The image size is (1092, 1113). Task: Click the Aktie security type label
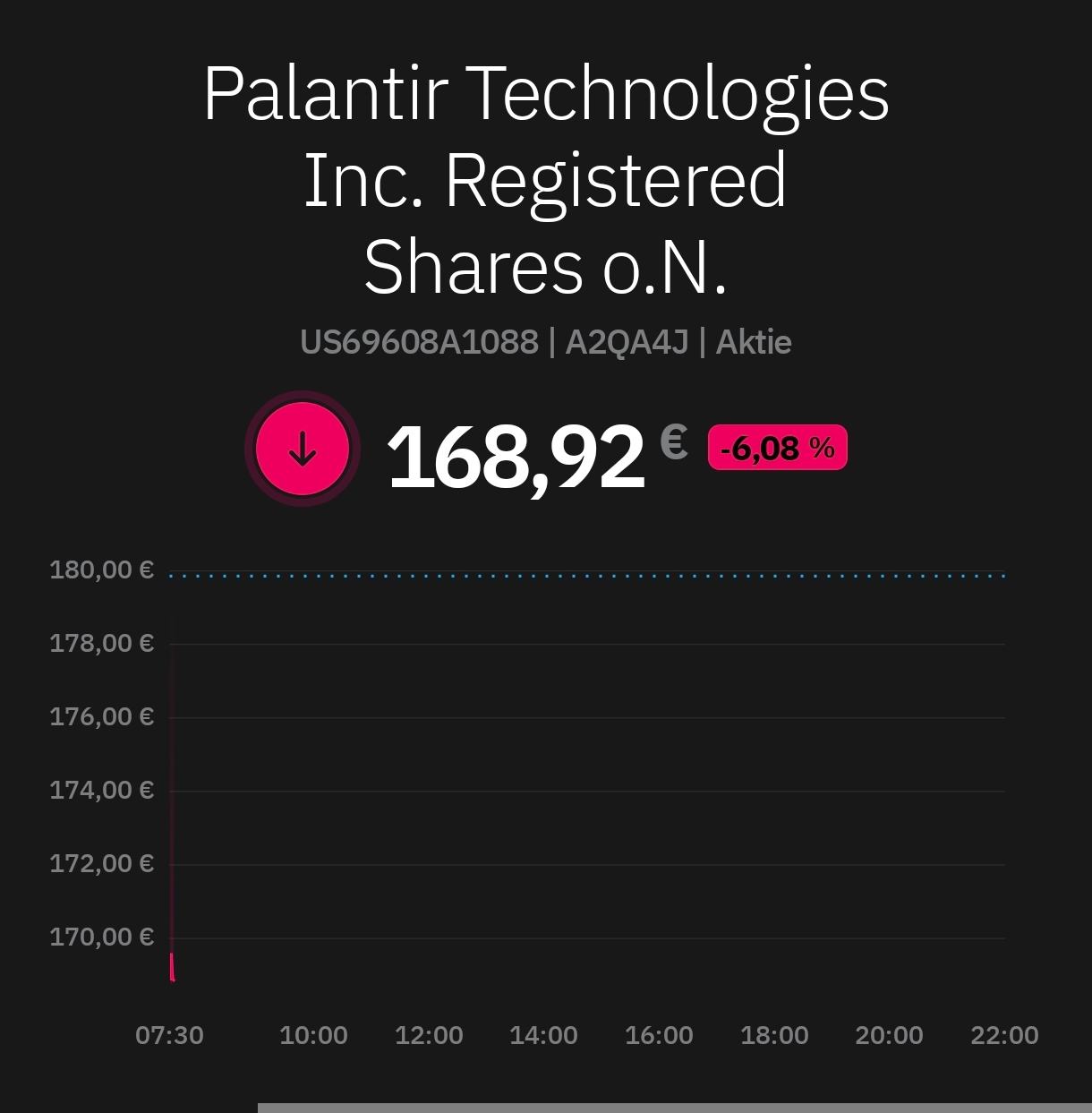point(753,342)
